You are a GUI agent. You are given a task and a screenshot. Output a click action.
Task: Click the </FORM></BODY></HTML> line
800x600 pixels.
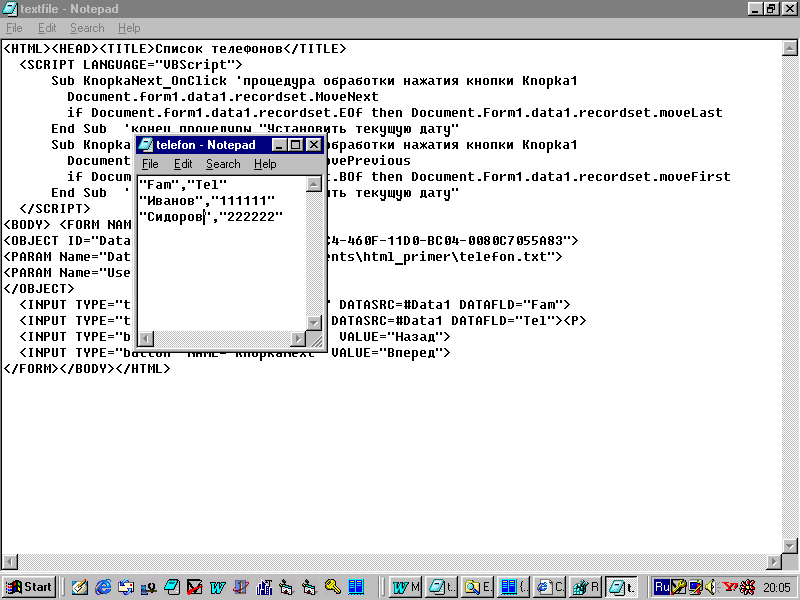pos(87,368)
